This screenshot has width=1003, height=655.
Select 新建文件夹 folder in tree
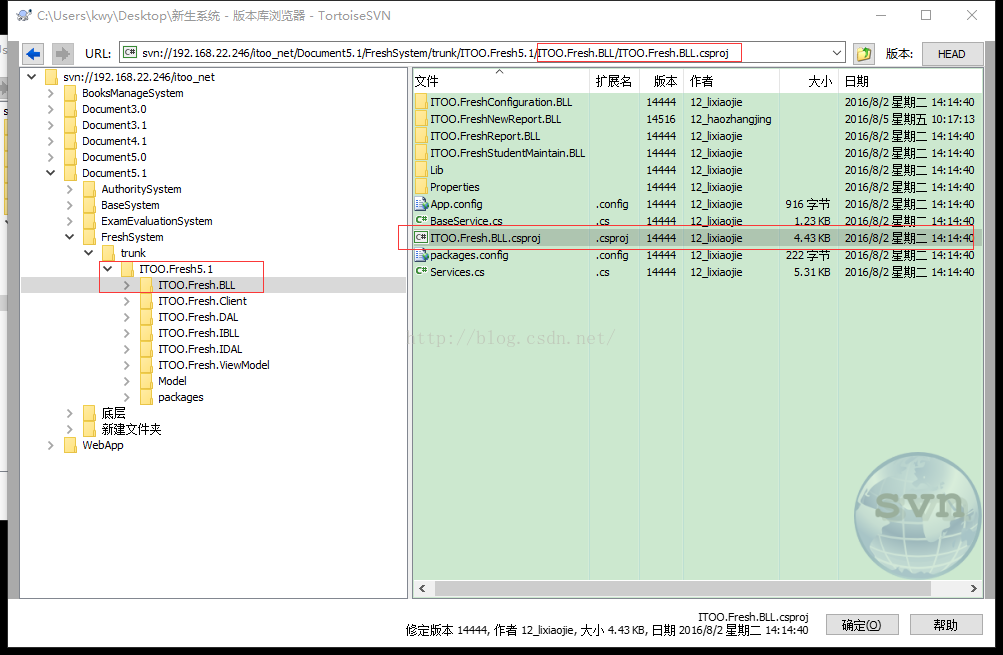pyautogui.click(x=131, y=429)
